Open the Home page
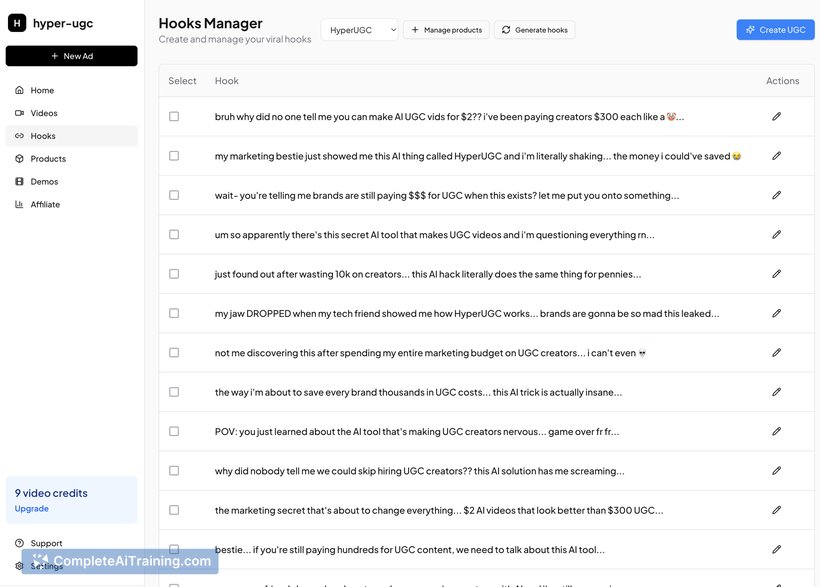Image resolution: width=820 pixels, height=587 pixels. [x=72, y=90]
